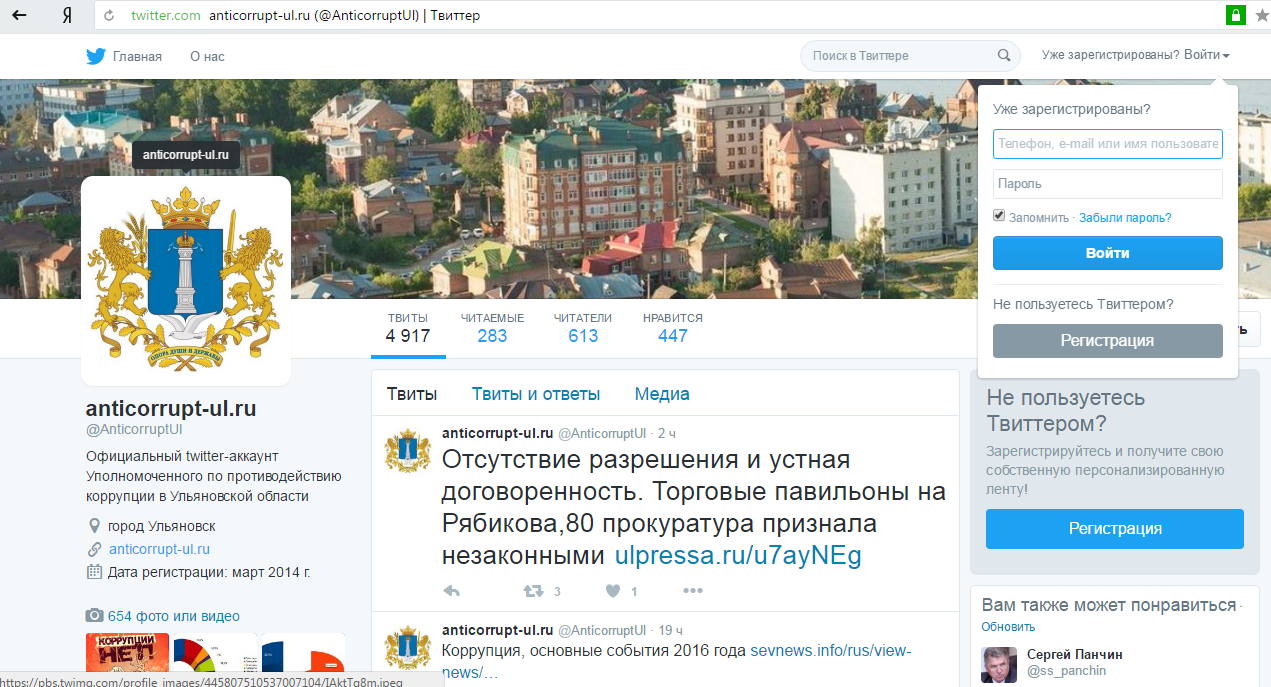
Task: Reply to the Рябикова tweet
Action: (451, 591)
